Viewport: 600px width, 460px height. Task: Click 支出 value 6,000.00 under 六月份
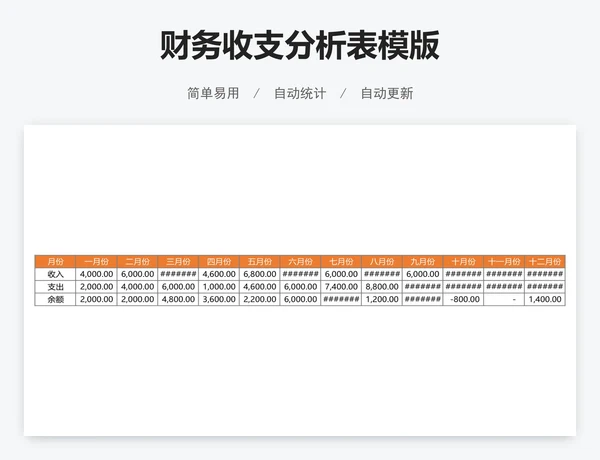point(300,287)
